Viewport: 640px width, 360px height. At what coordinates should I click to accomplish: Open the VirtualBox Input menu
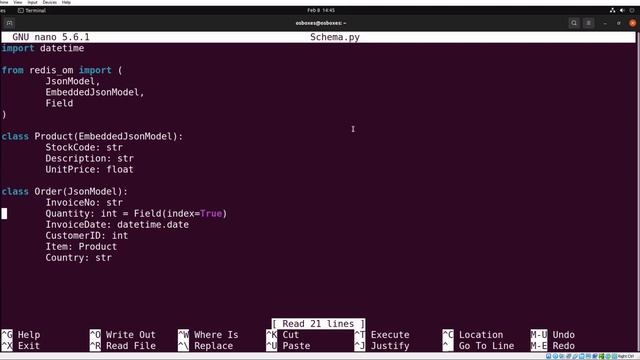(32, 2)
